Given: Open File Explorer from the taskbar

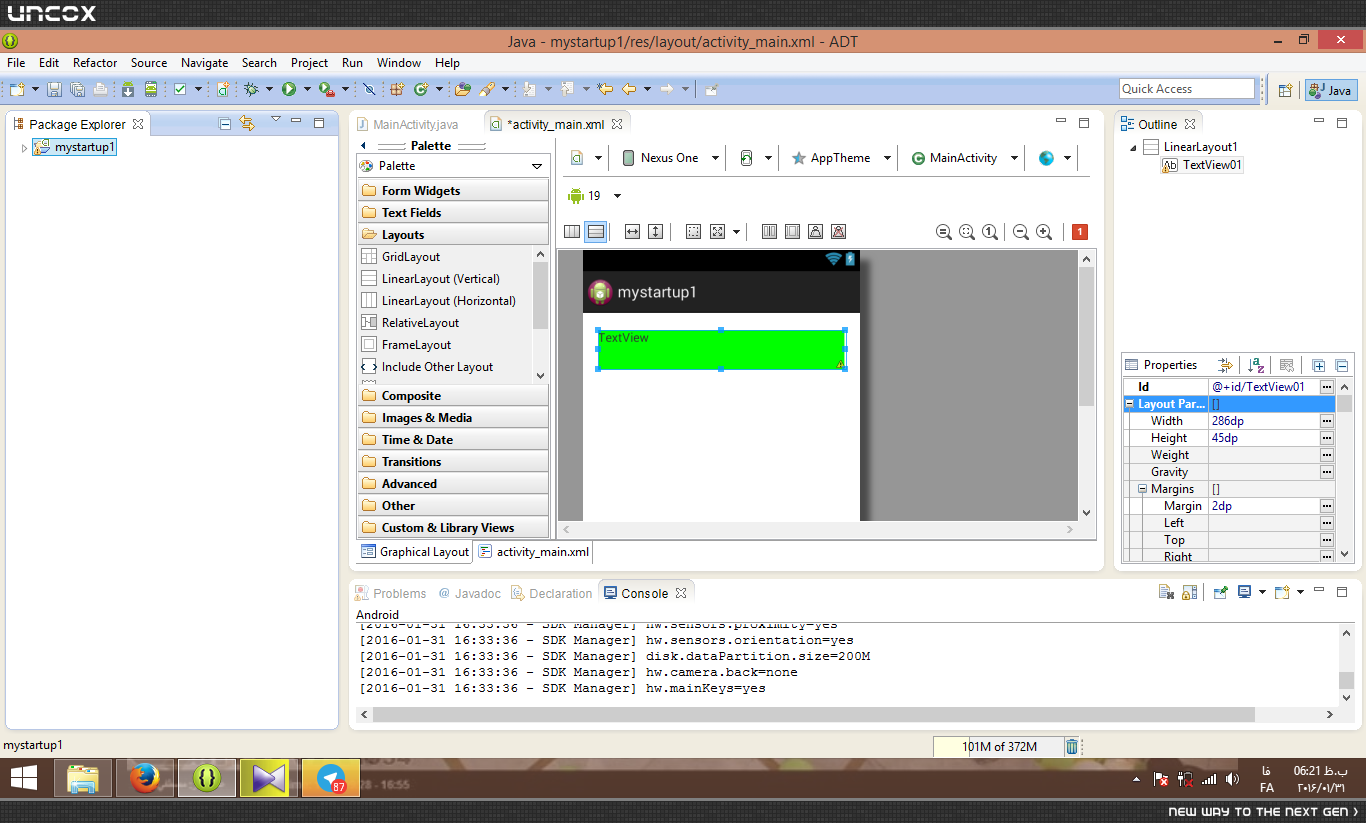Looking at the screenshot, I should tap(84, 777).
